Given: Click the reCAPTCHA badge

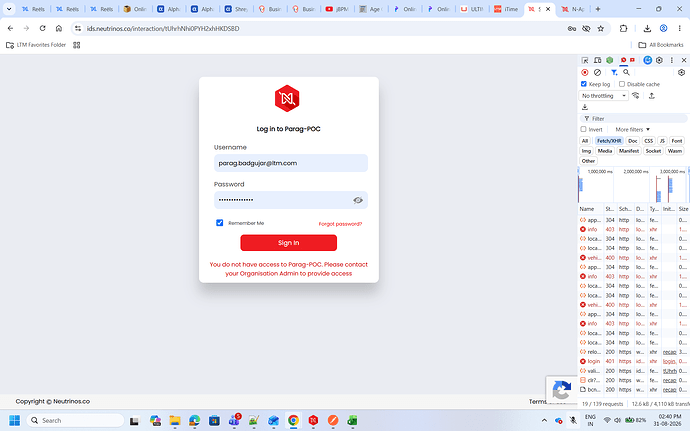Looking at the screenshot, I should click(x=562, y=389).
